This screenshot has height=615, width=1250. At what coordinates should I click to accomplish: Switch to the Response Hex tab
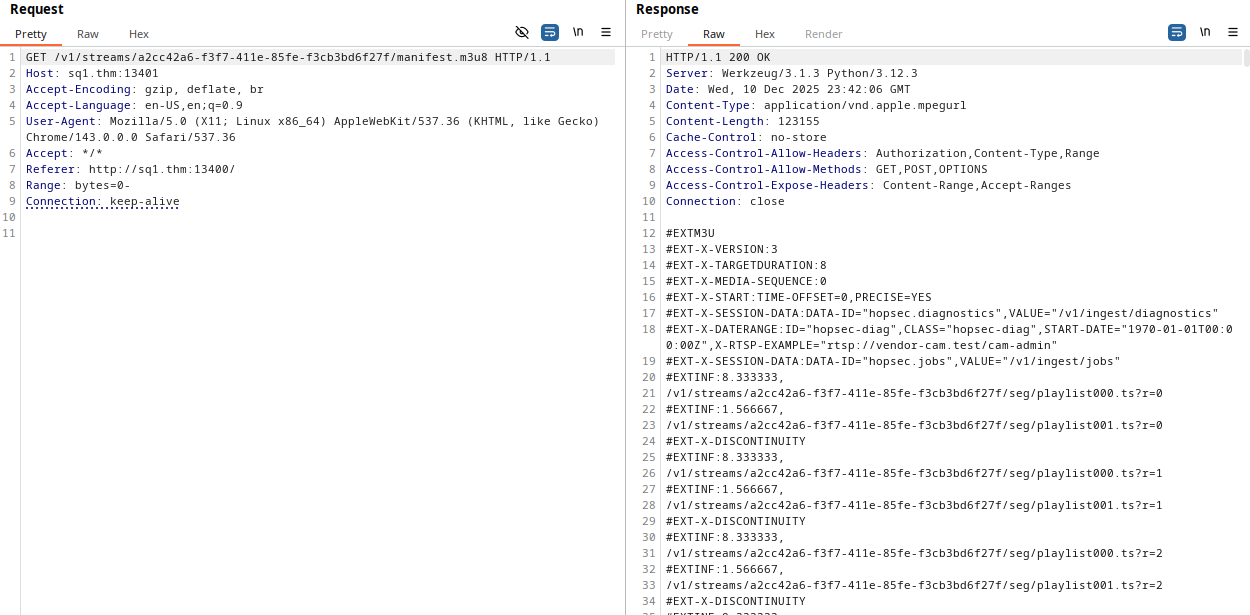coord(765,34)
